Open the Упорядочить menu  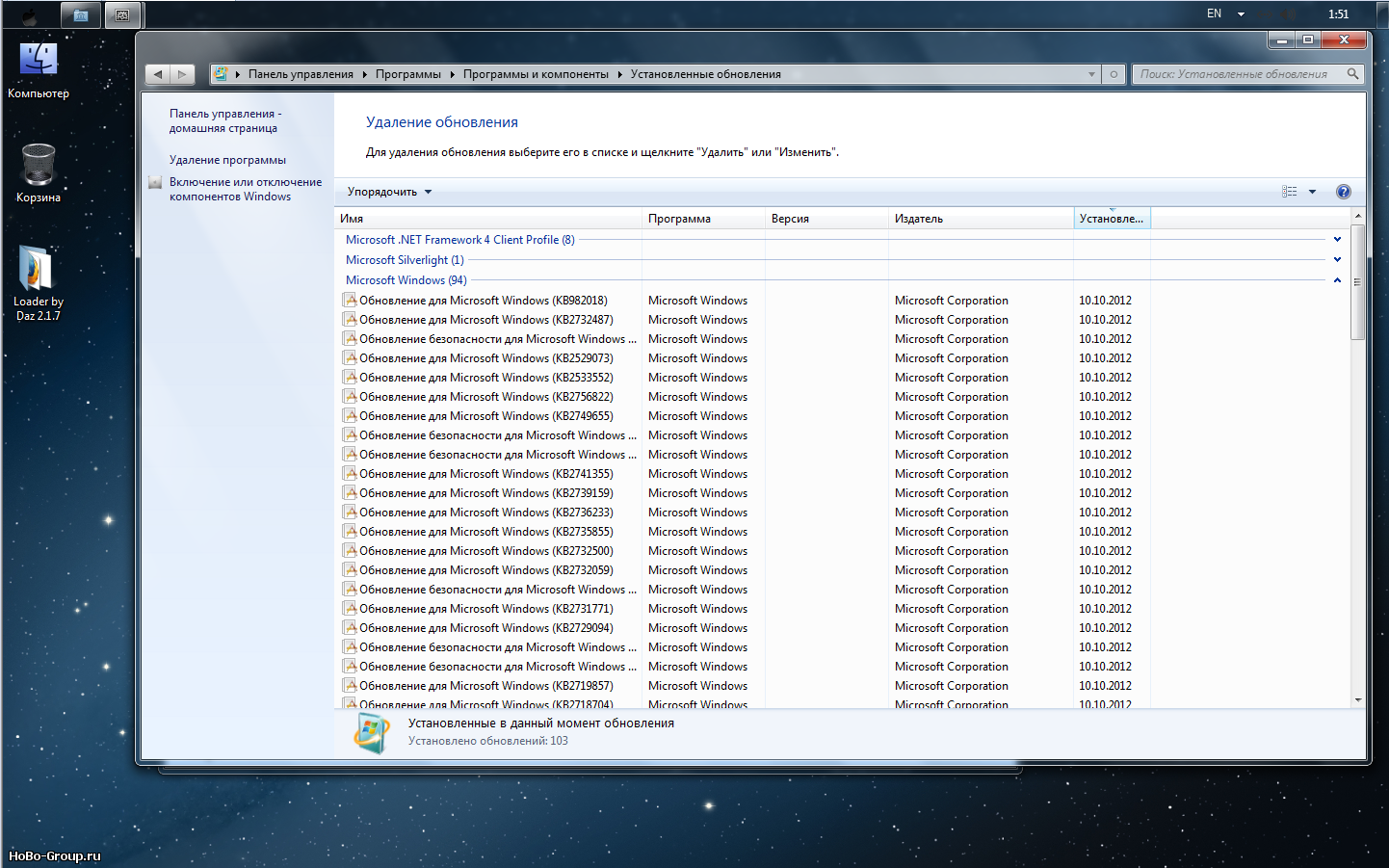coord(389,192)
